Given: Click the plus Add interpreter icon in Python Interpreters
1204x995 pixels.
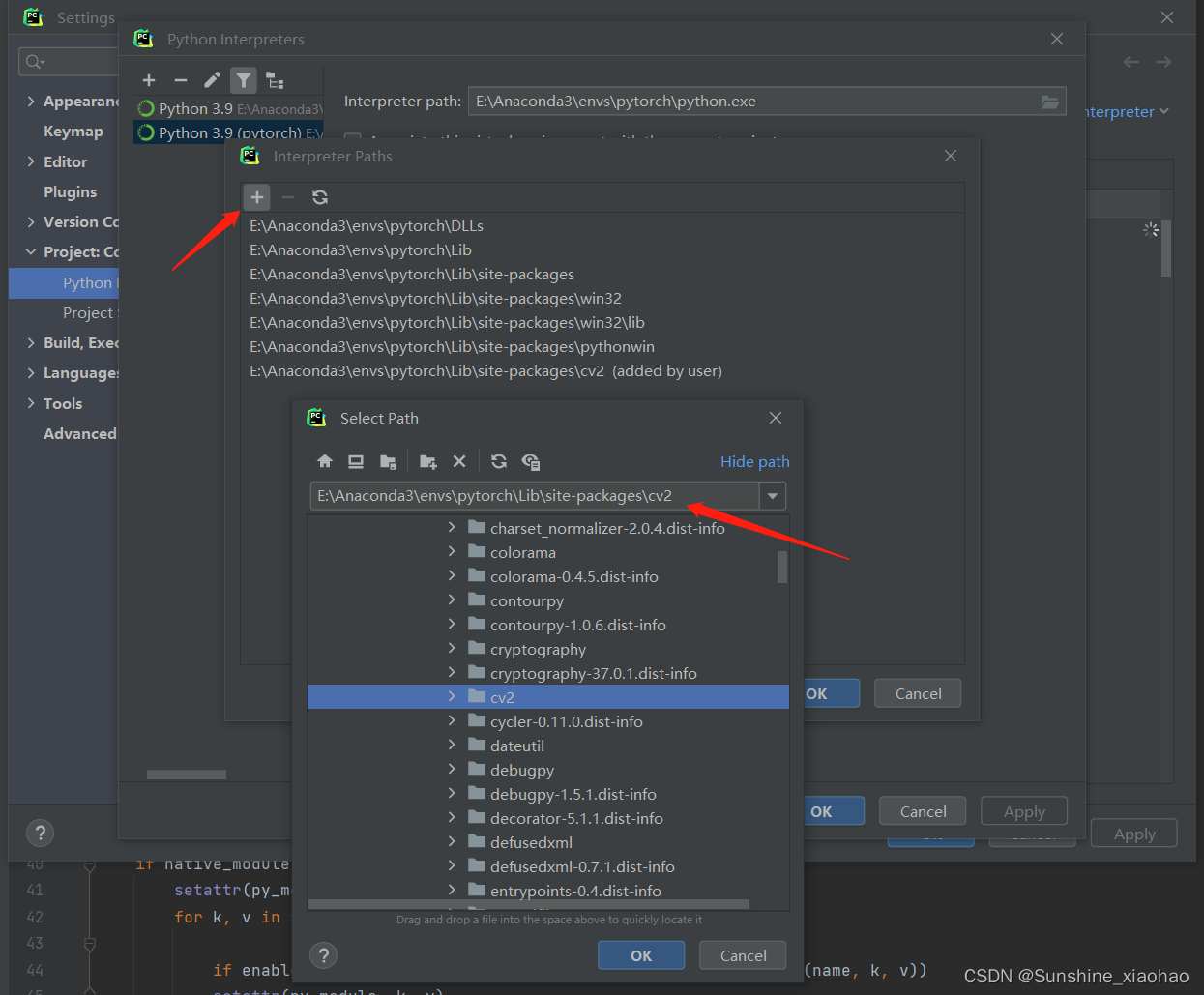Looking at the screenshot, I should coord(149,80).
